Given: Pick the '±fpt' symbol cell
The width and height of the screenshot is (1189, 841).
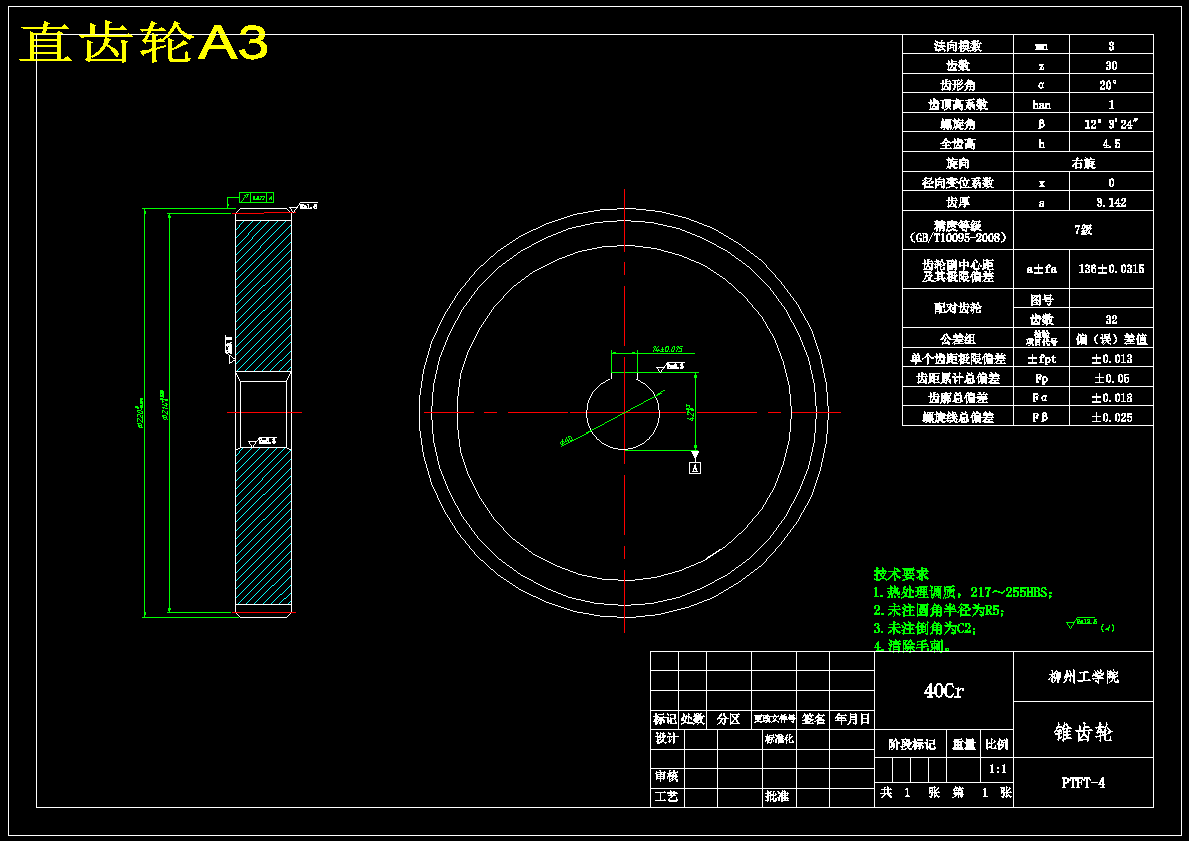Looking at the screenshot, I should [x=1041, y=359].
